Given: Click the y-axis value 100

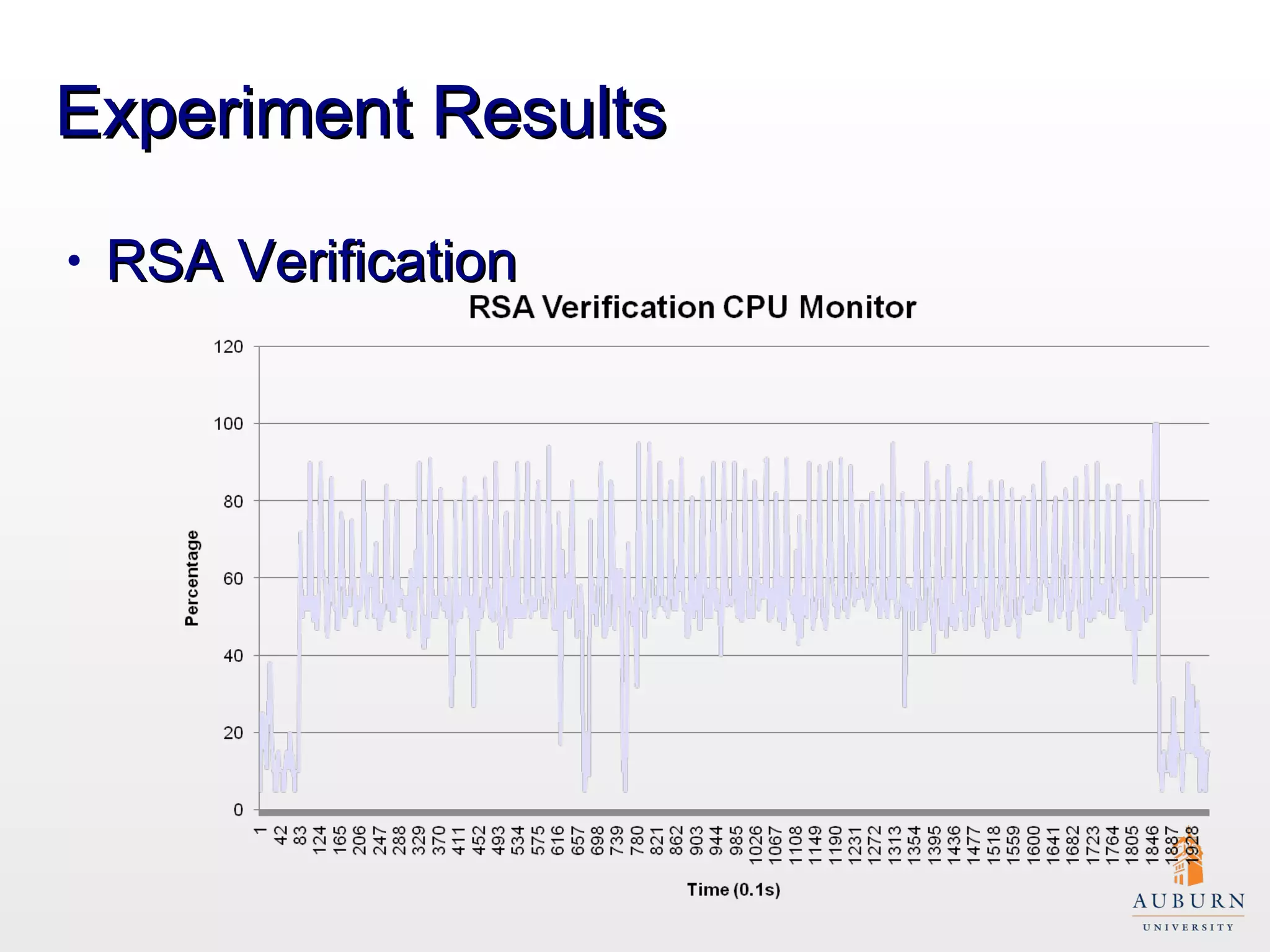Looking at the screenshot, I should click(228, 425).
